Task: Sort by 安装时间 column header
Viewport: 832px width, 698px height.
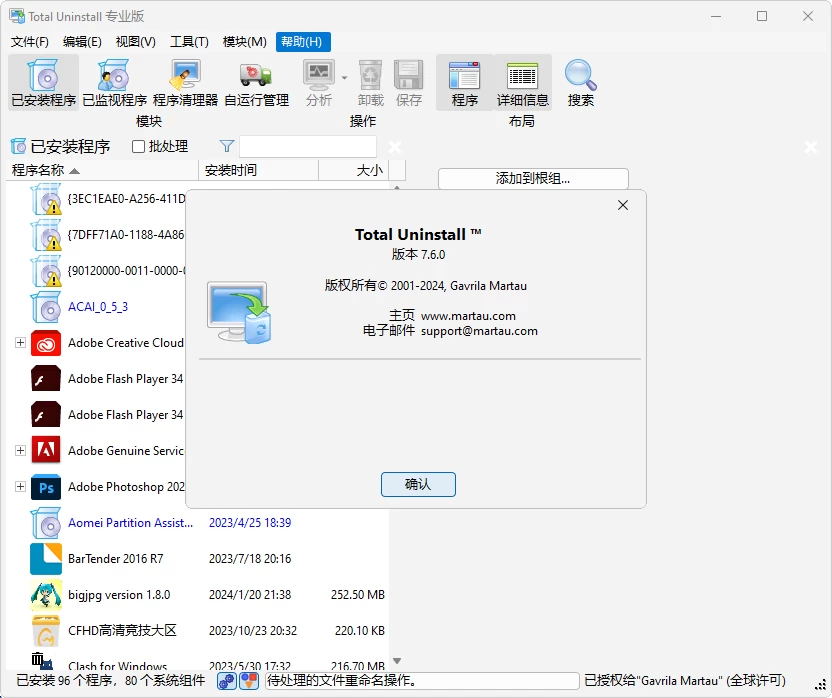Action: [x=258, y=170]
